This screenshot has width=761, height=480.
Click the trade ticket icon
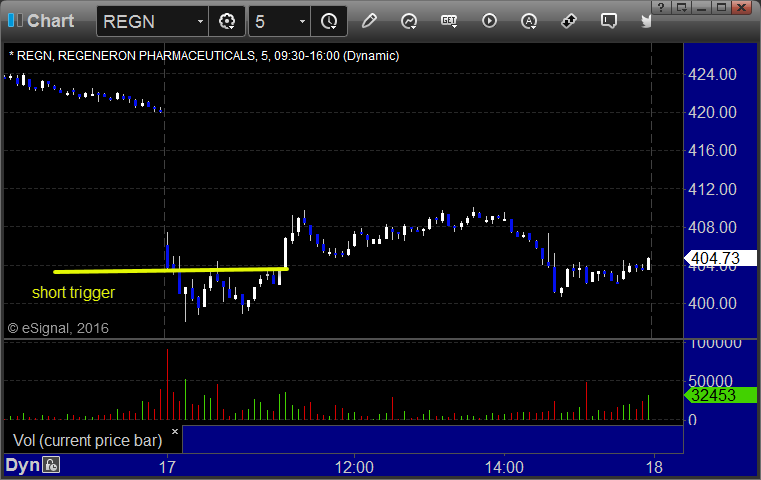tap(569, 21)
